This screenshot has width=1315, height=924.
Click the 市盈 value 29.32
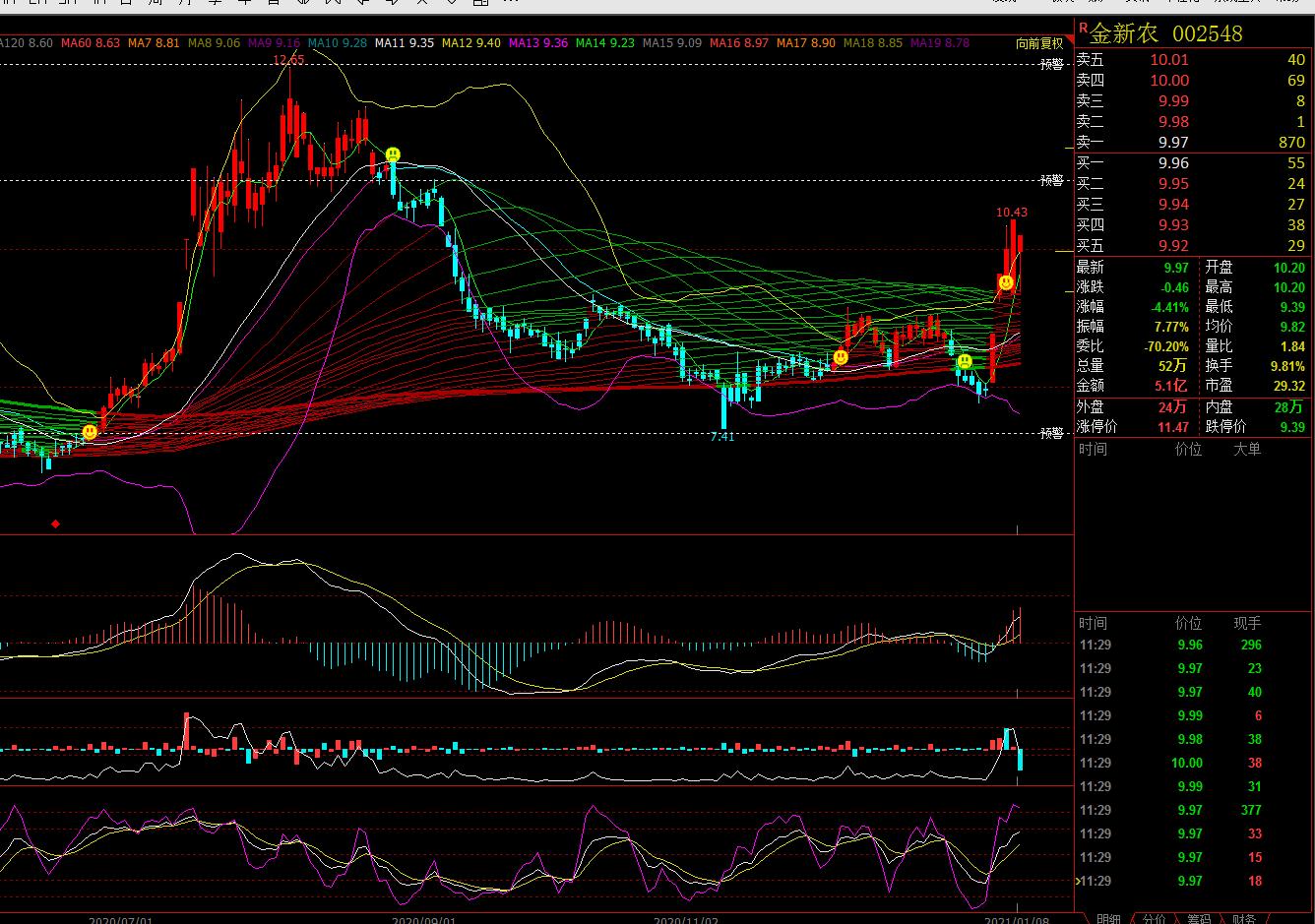pyautogui.click(x=1289, y=386)
